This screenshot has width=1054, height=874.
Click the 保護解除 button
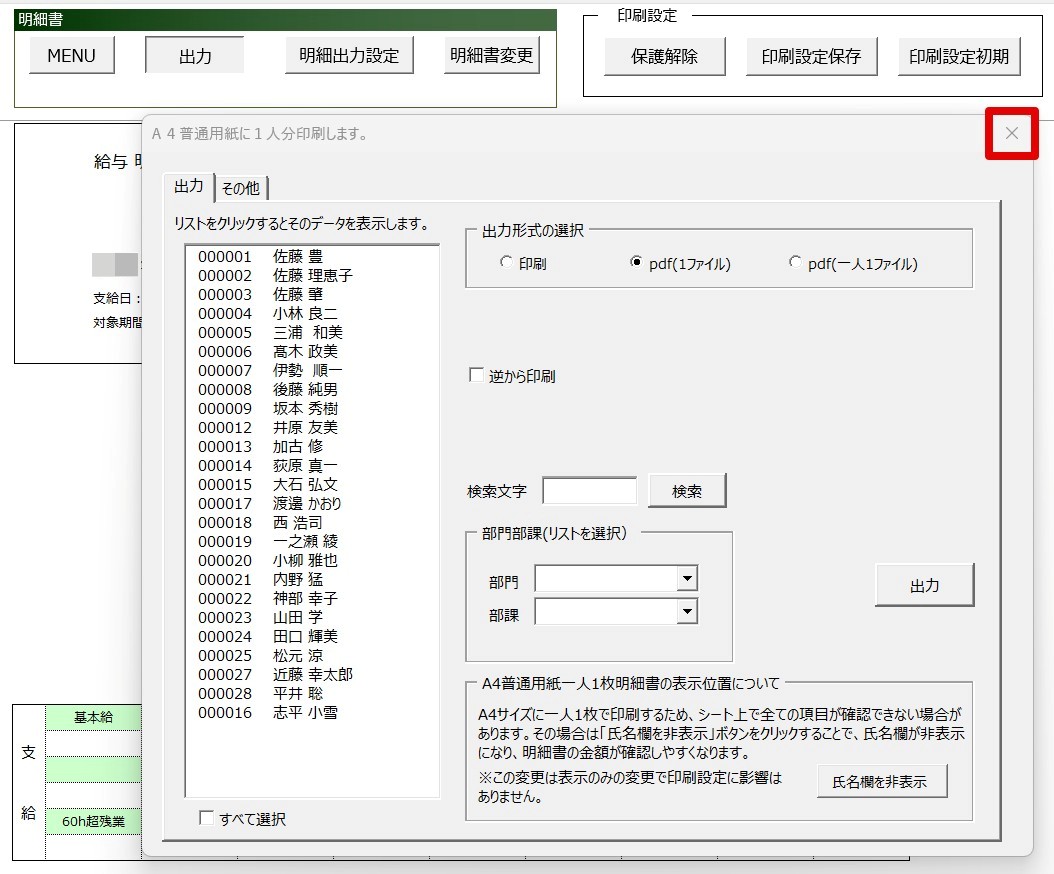coord(664,56)
